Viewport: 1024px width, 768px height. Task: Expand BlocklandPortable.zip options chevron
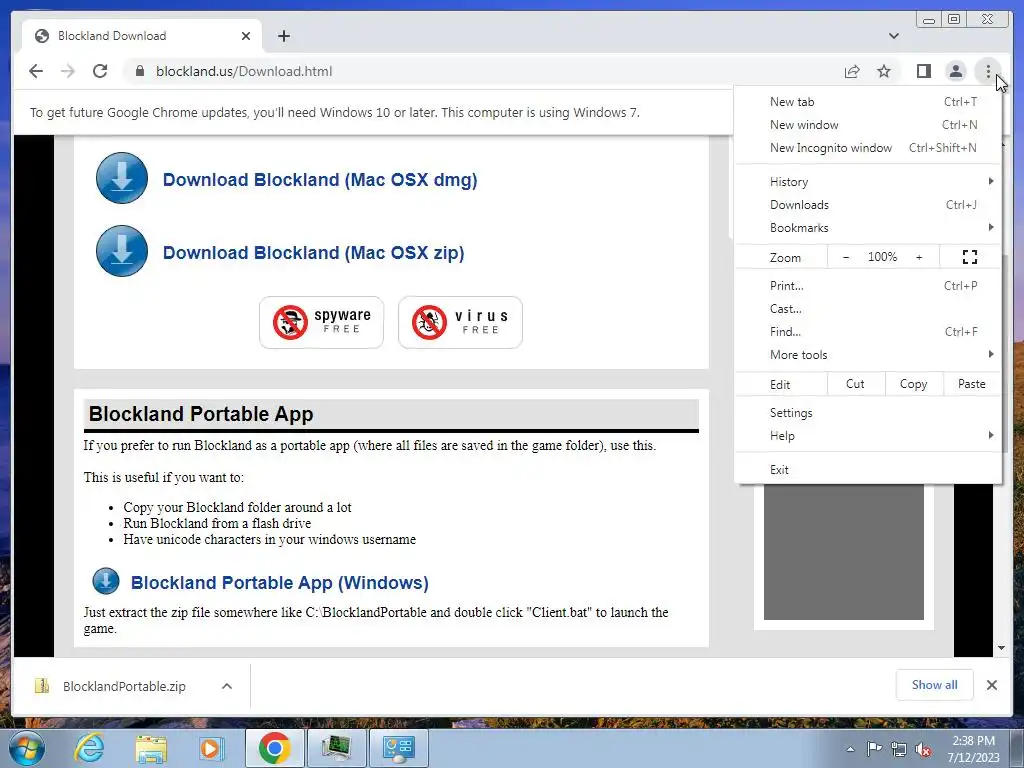point(227,686)
